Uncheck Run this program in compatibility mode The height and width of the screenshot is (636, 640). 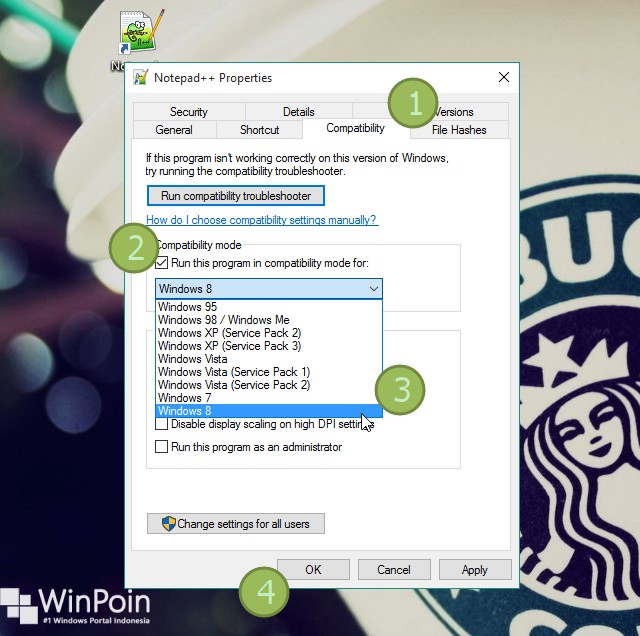(162, 263)
